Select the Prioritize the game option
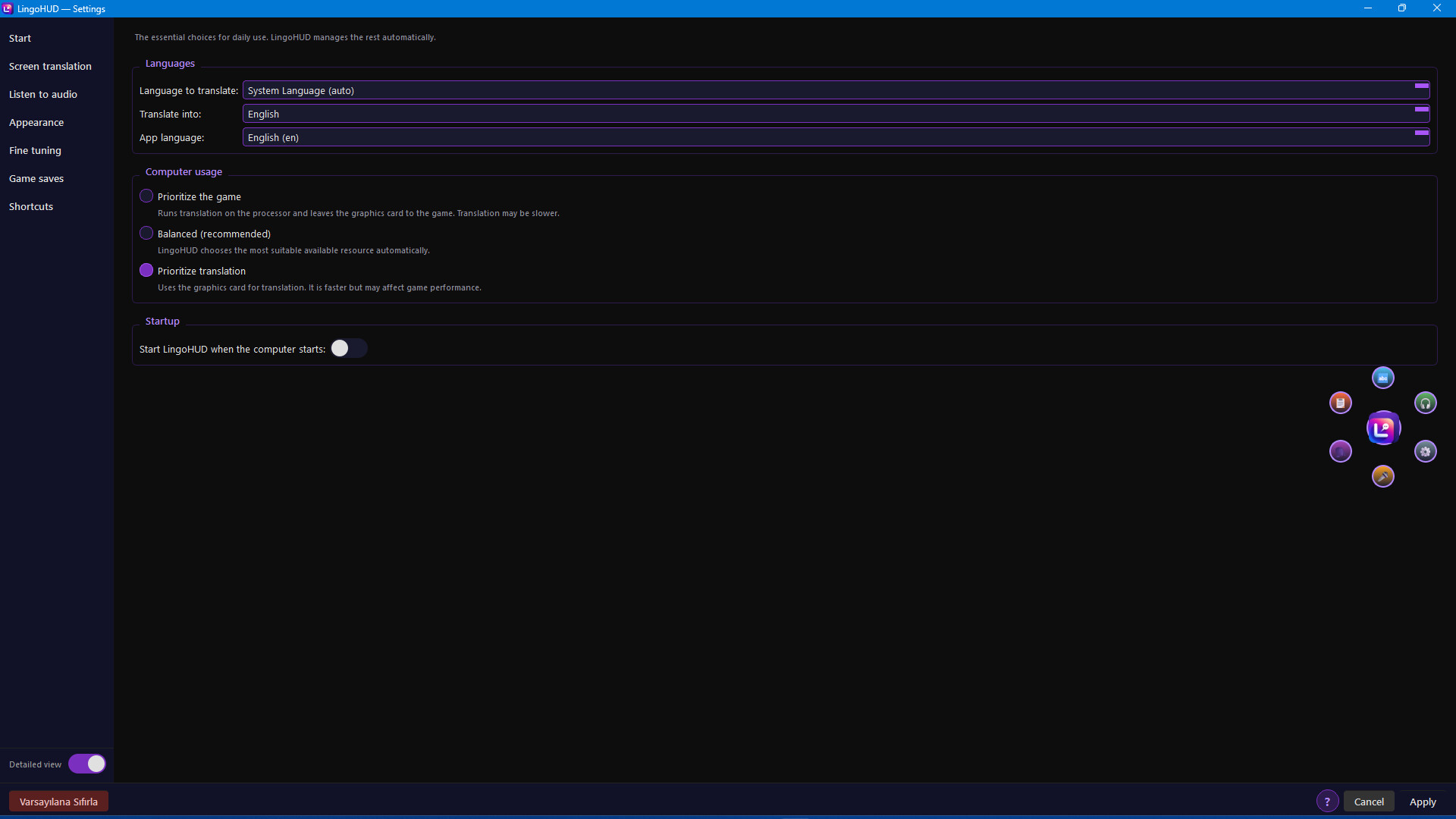Viewport: 1456px width, 819px height. pos(146,196)
